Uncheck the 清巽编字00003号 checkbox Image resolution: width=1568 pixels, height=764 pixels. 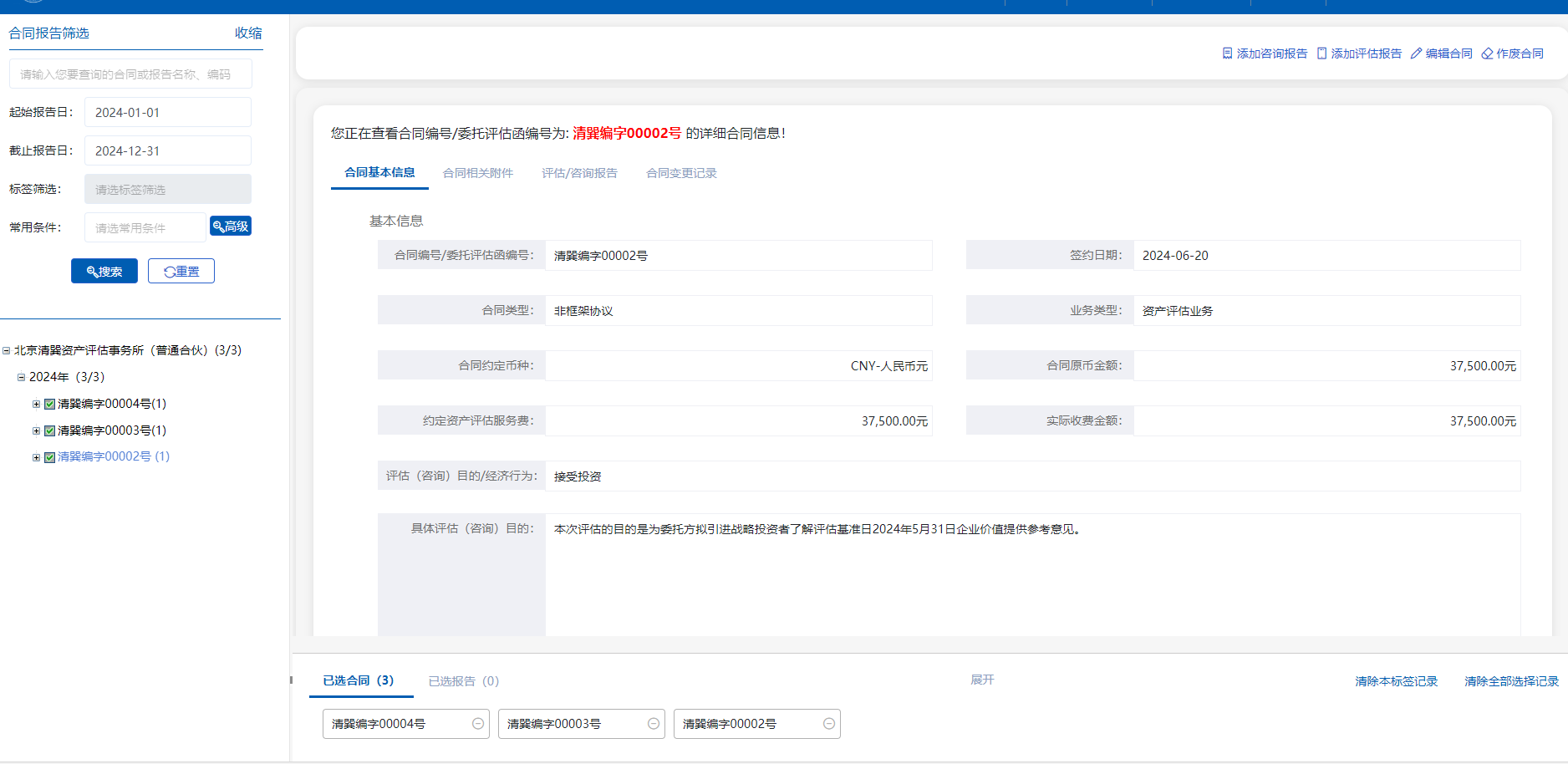point(50,431)
